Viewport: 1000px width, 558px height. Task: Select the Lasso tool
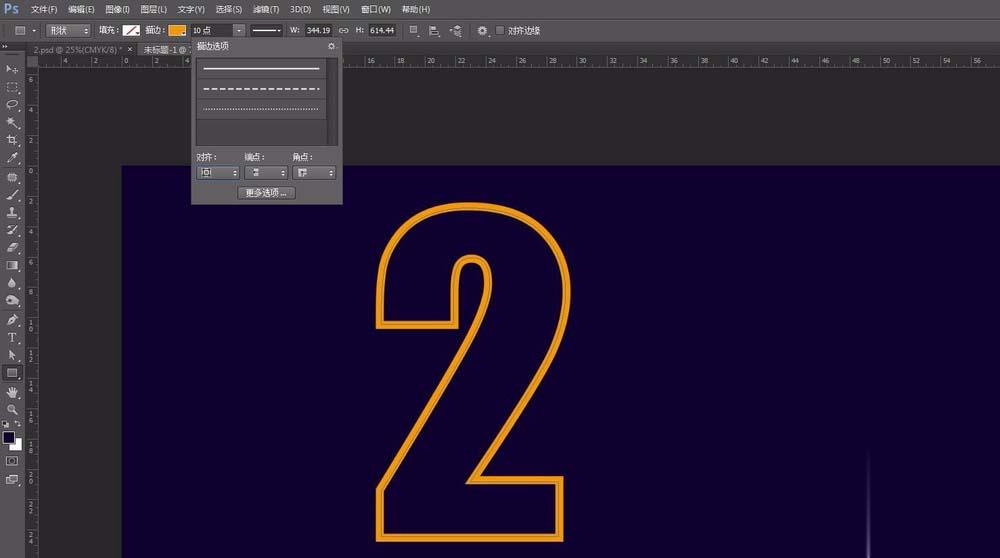coord(12,105)
